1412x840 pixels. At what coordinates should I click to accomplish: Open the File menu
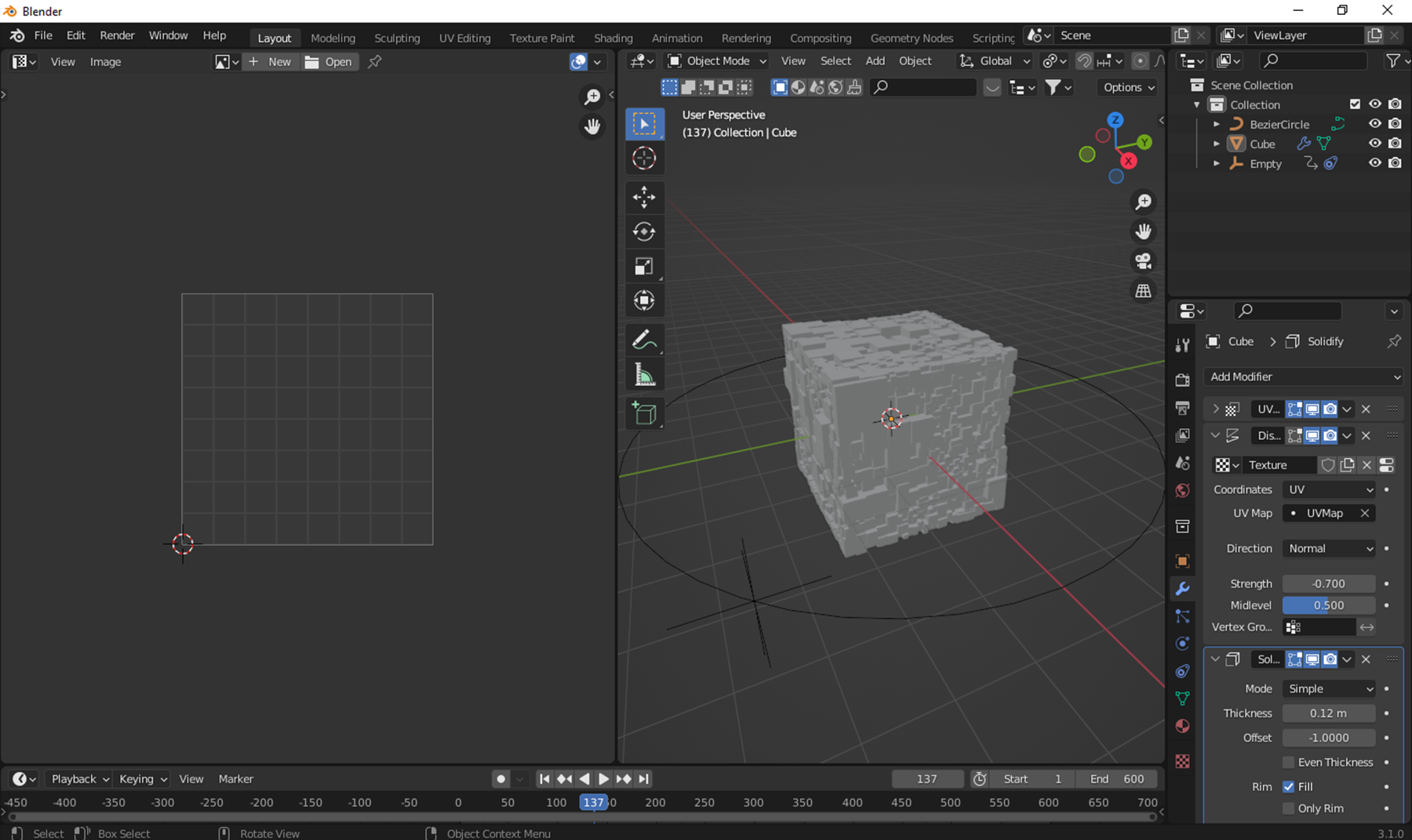click(43, 35)
